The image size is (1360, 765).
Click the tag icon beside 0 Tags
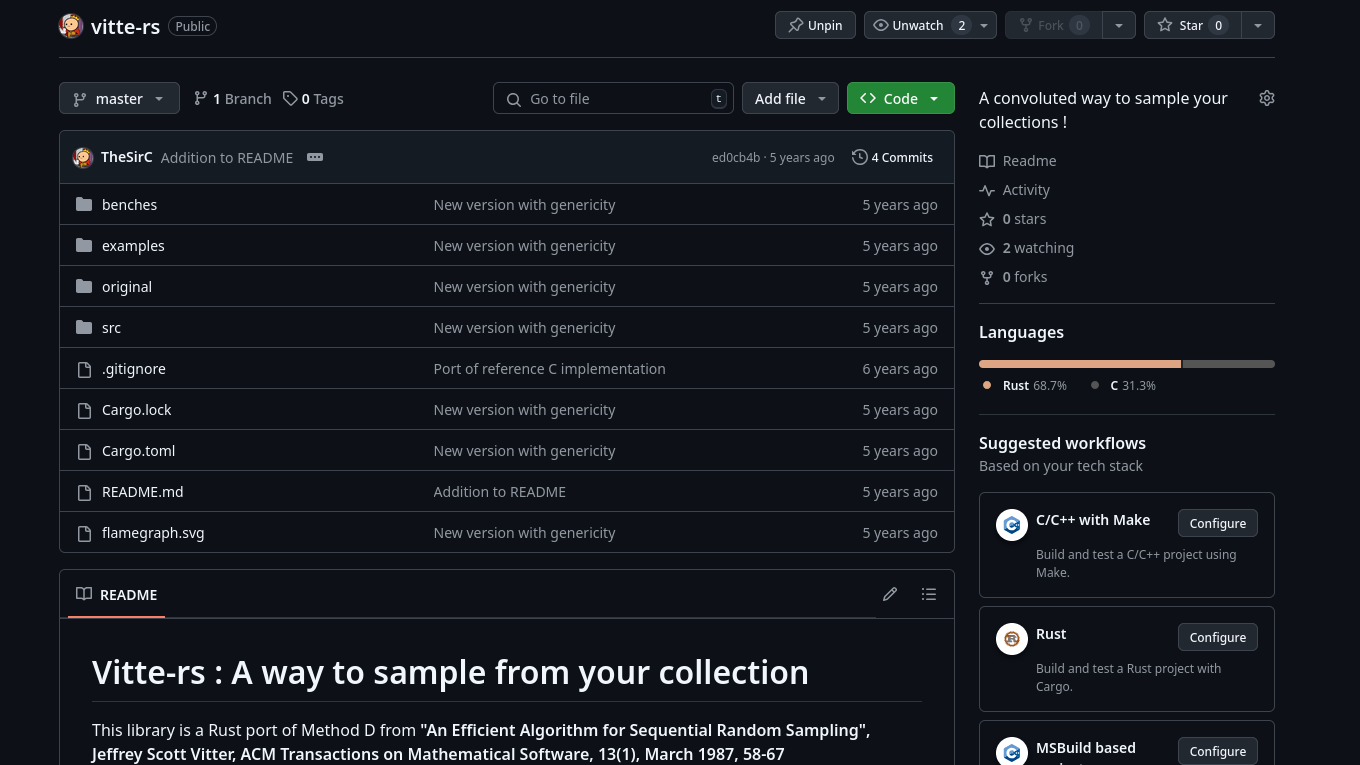290,98
